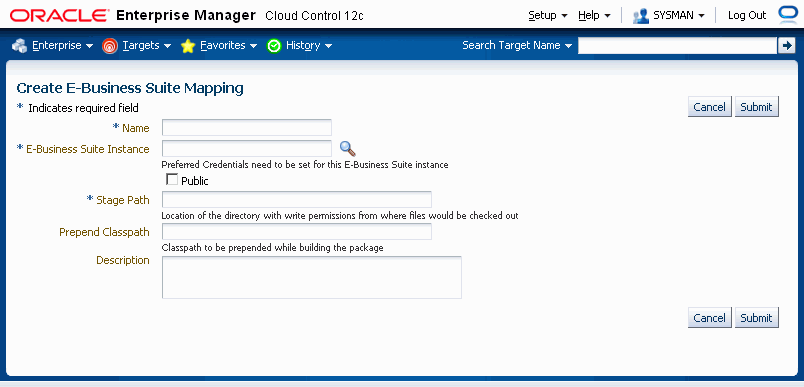Click the Search Target Name input box
Screen dimensions: 804x387
tap(677, 46)
